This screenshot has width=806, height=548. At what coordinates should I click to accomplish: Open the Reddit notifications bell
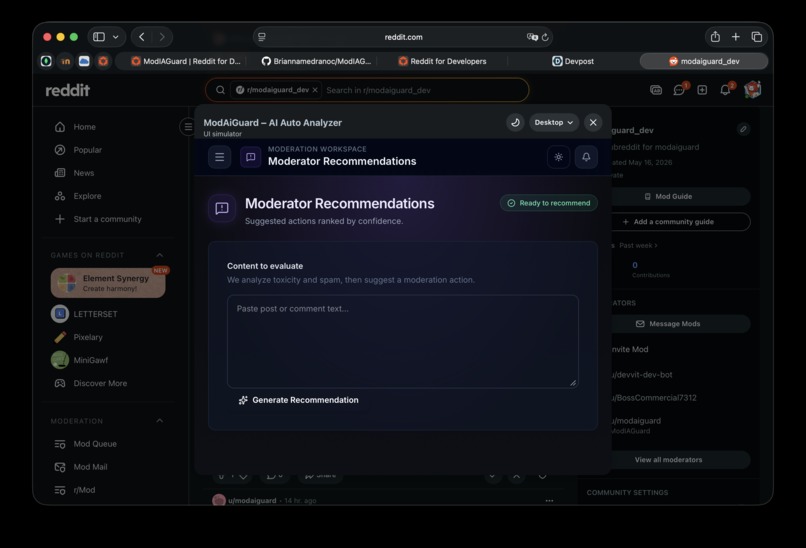click(725, 90)
